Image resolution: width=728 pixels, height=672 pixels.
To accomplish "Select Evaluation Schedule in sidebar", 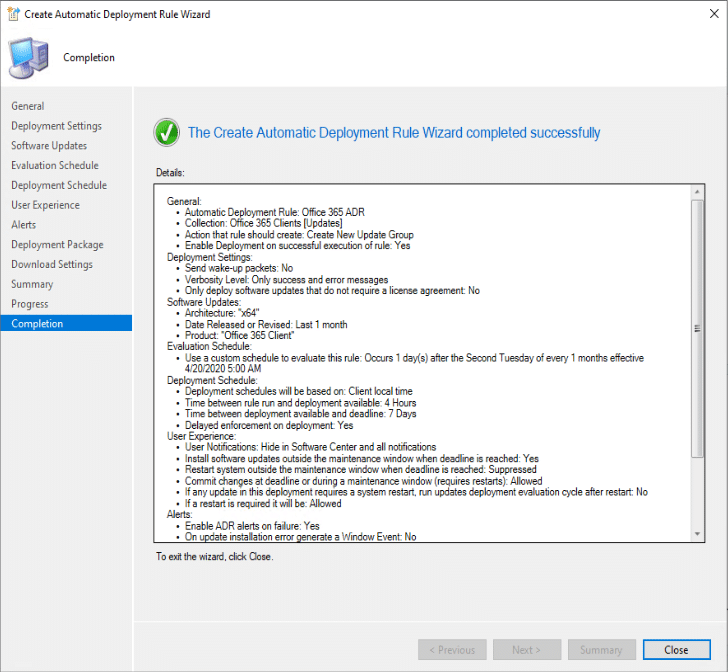I will click(x=55, y=165).
